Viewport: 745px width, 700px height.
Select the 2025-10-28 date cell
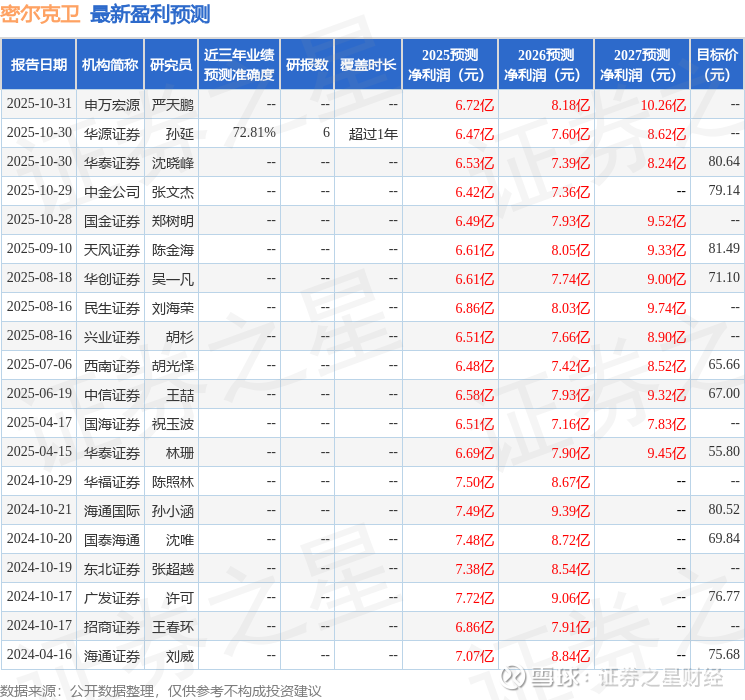[39, 220]
